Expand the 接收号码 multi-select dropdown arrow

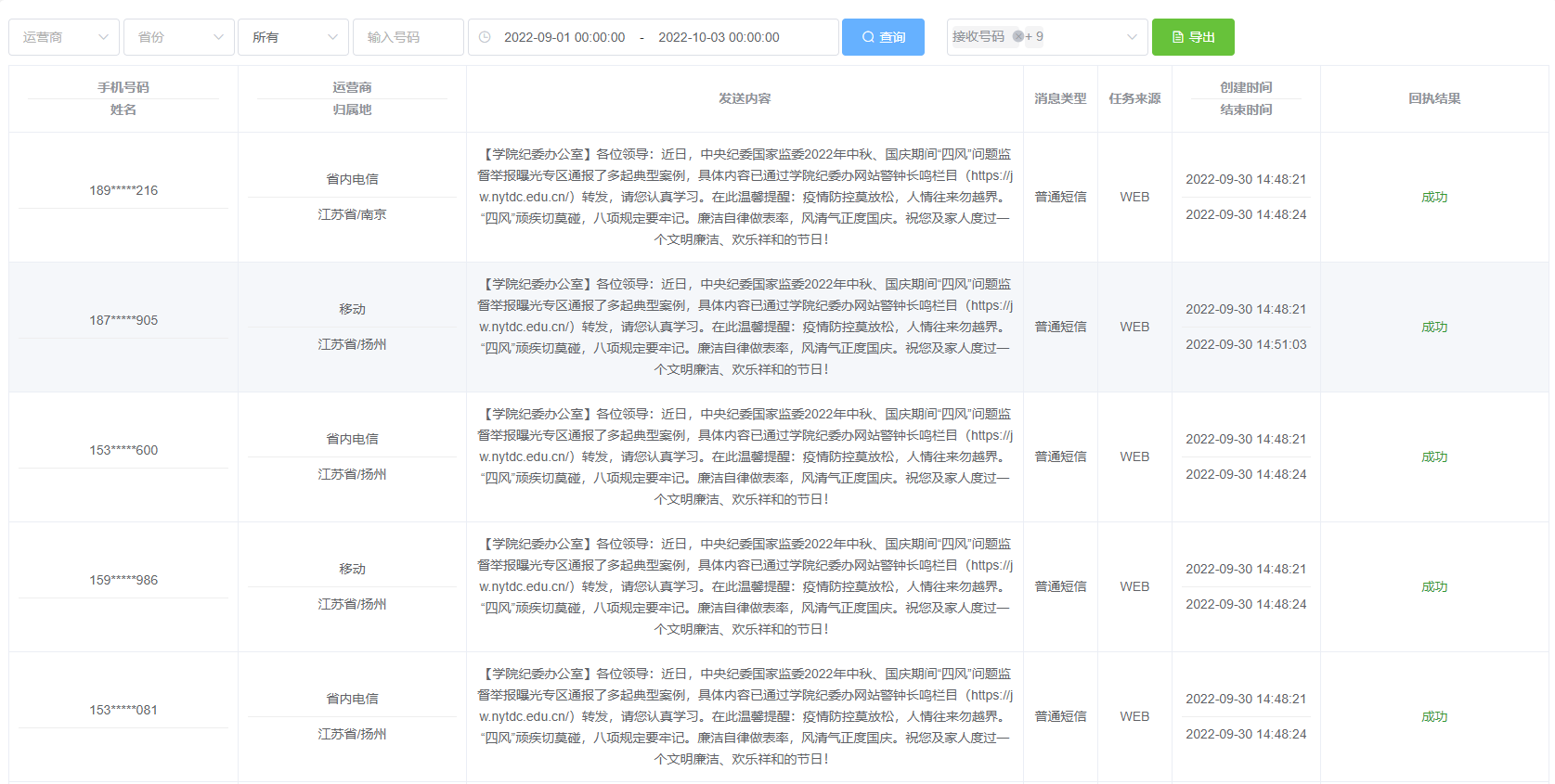1132,37
